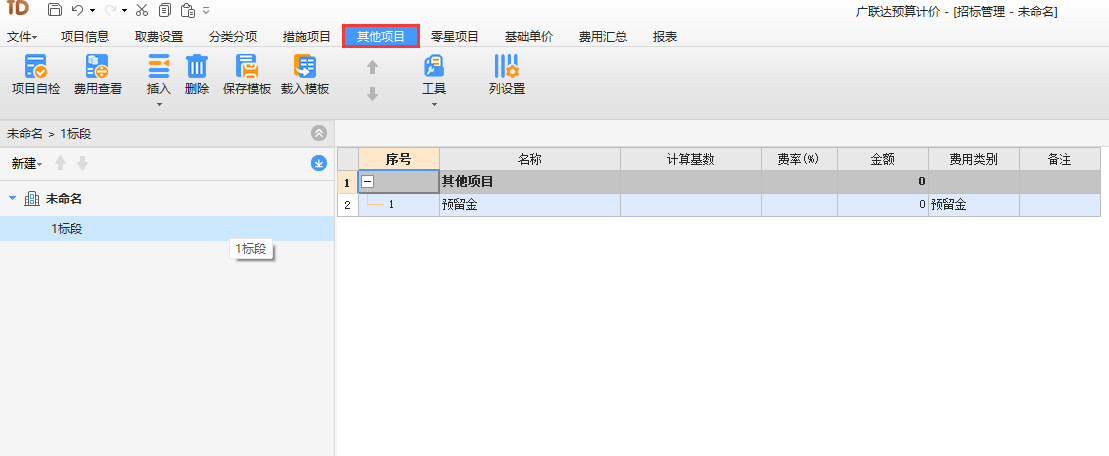
Task: Click the 序号 column header
Action: pos(399,159)
